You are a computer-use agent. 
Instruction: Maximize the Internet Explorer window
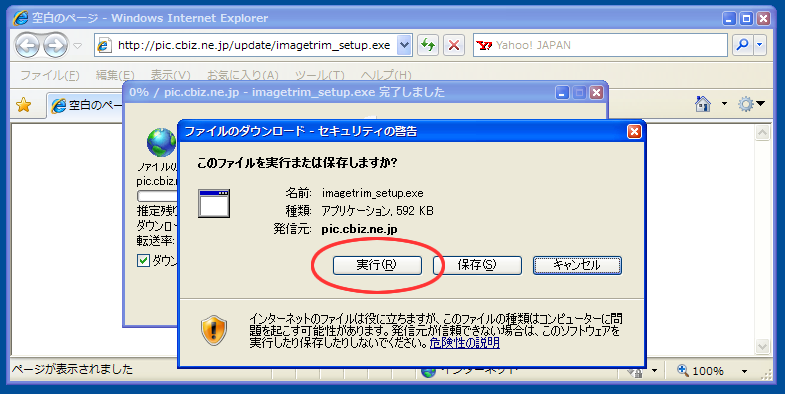pos(746,19)
